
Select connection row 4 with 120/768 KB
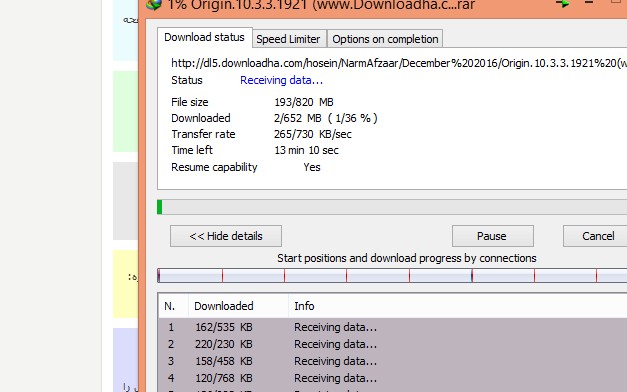tap(393, 378)
